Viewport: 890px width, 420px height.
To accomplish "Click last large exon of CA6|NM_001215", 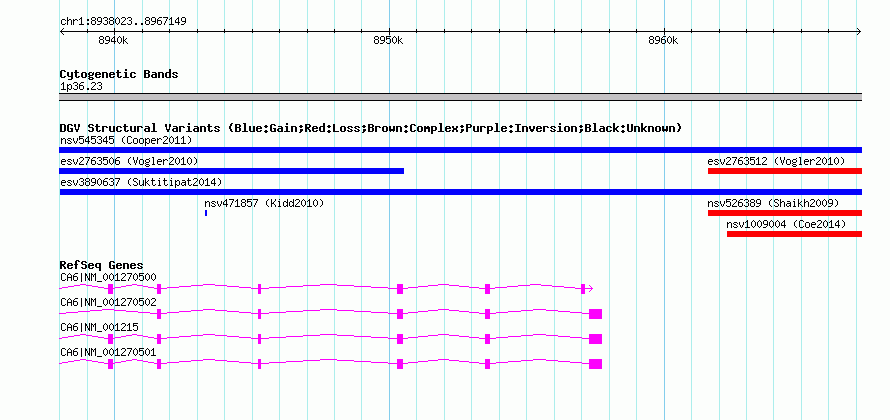I will coord(595,339).
